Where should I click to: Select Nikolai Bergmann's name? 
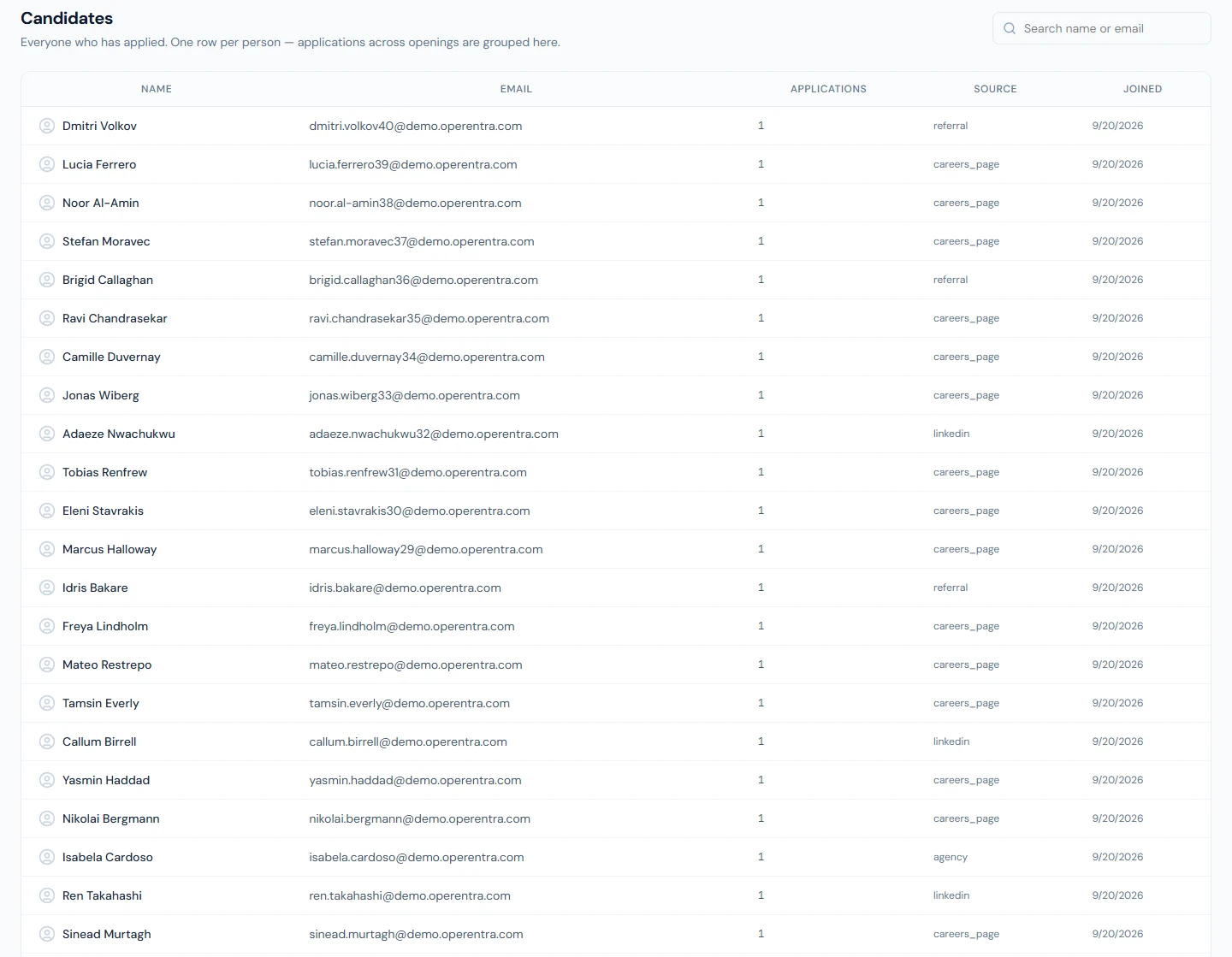pos(111,818)
